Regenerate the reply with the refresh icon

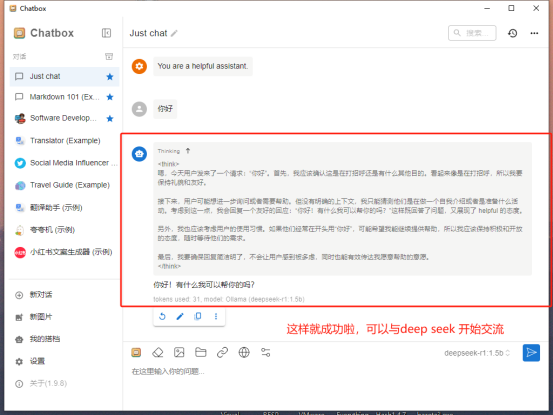coord(162,316)
